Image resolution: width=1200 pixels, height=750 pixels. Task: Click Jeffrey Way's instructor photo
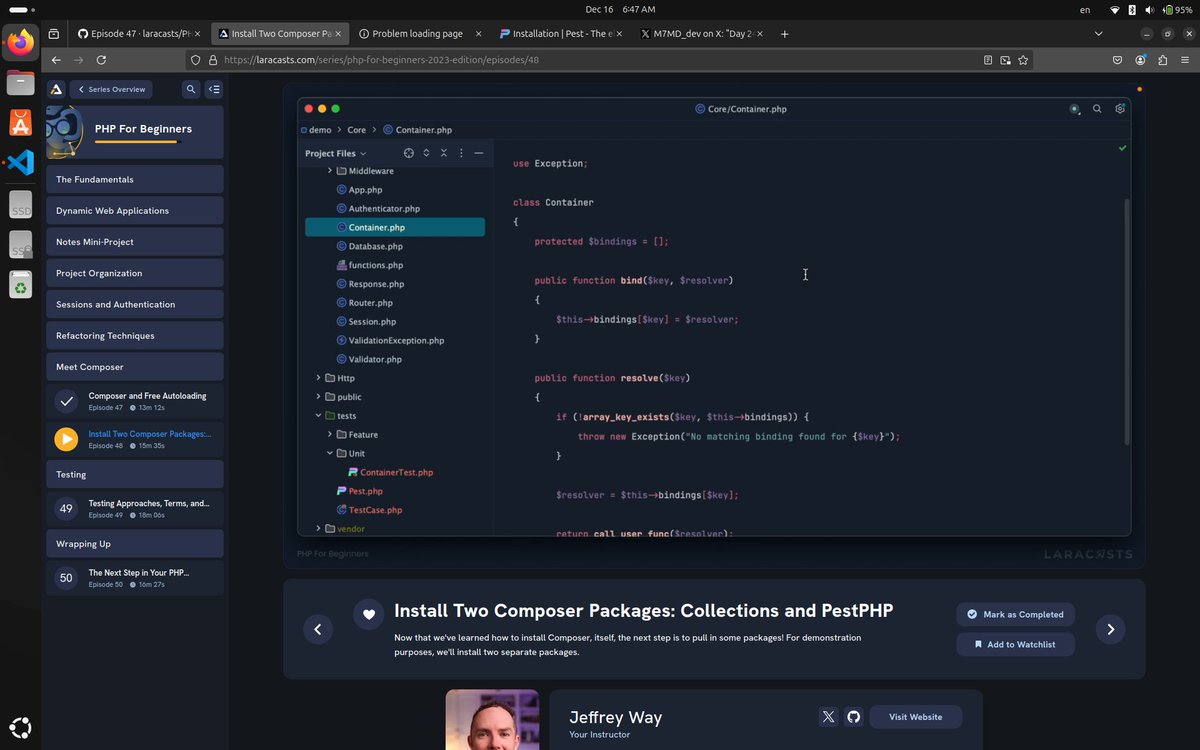492,719
